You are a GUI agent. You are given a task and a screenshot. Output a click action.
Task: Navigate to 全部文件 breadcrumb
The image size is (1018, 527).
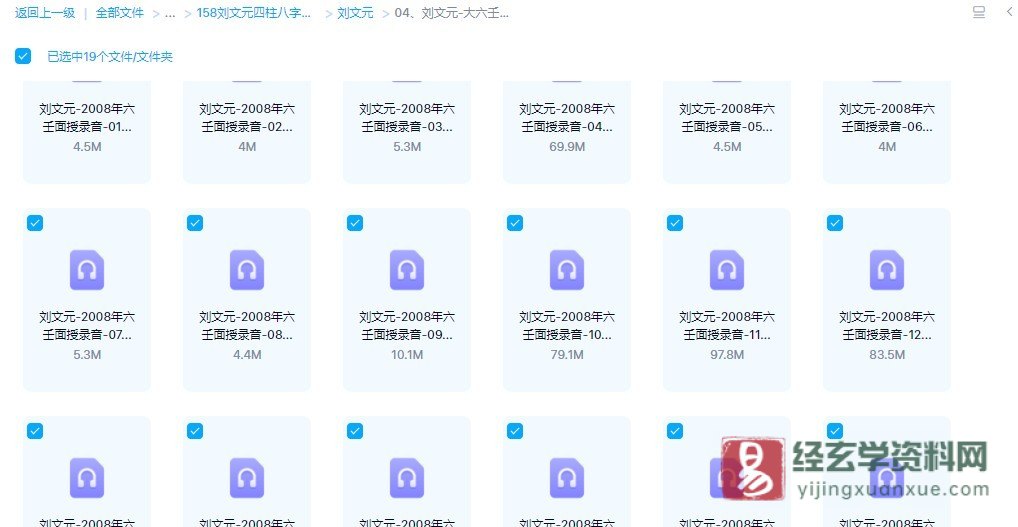point(119,13)
